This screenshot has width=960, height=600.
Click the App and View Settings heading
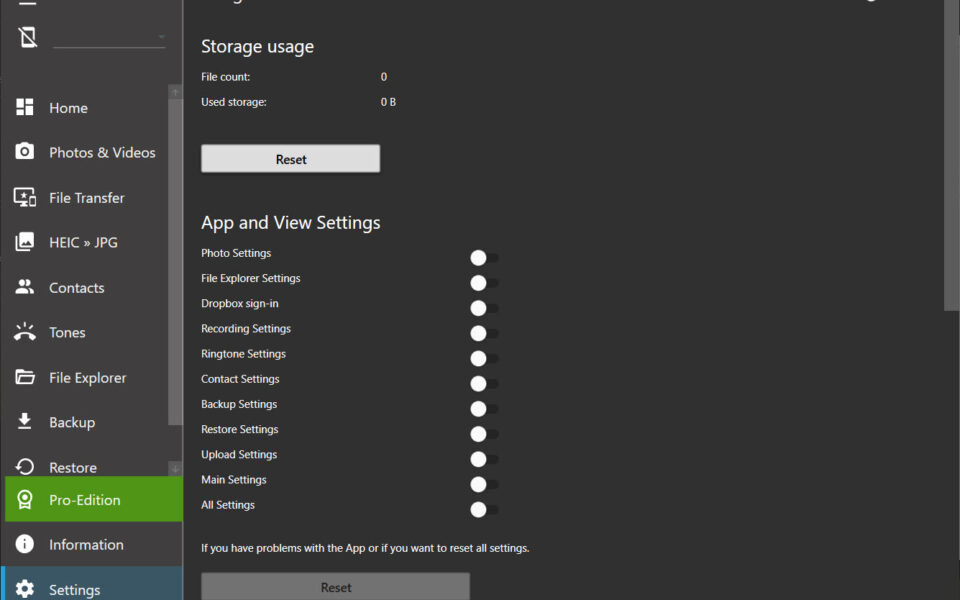[291, 223]
